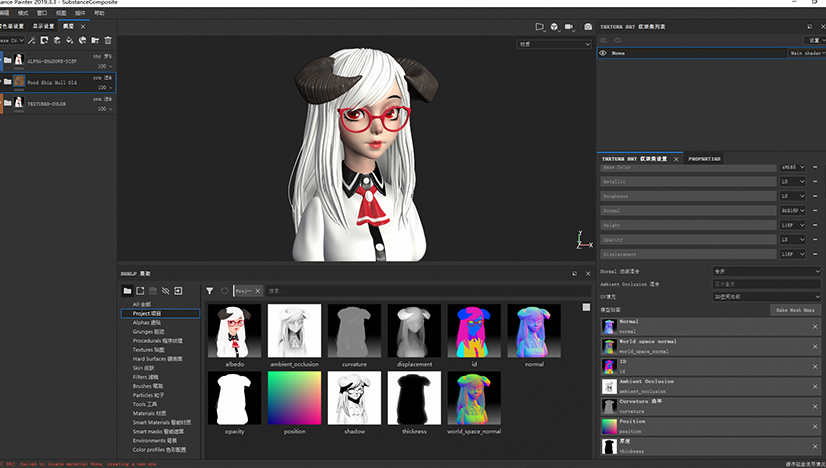Click the folder view icon in Shelf panel

point(127,290)
